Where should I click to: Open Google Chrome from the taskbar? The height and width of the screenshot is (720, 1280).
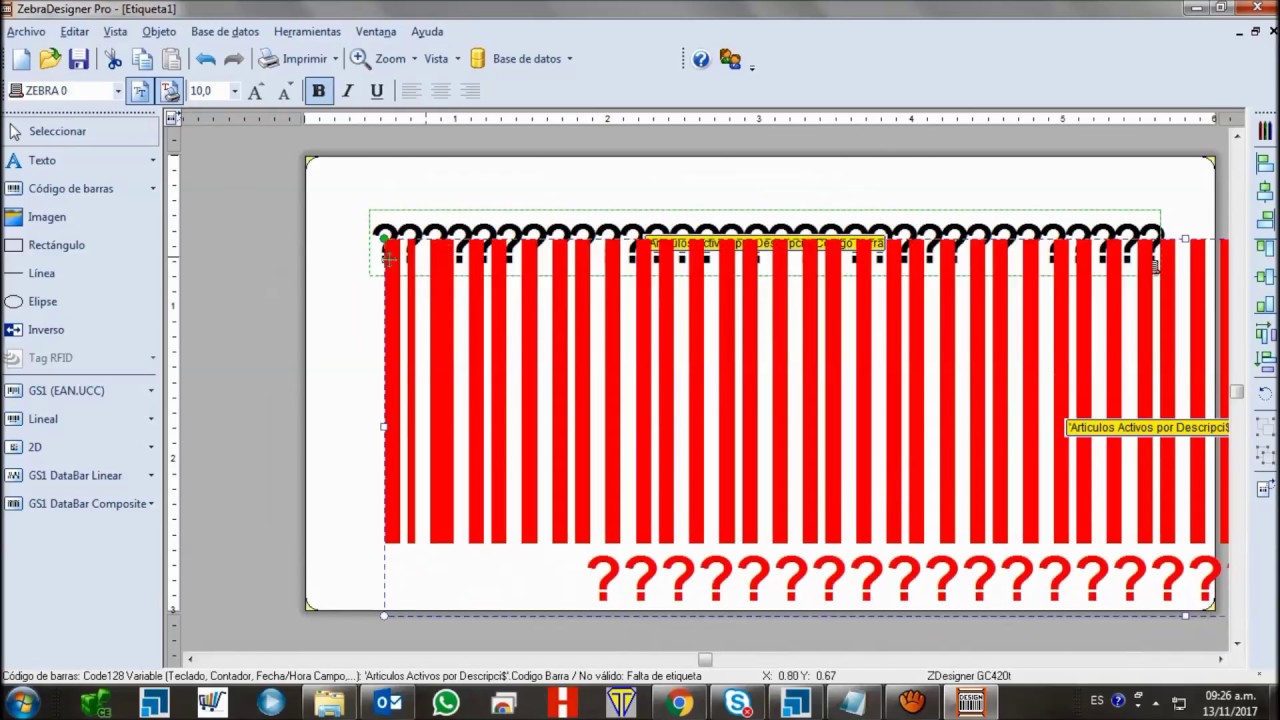(680, 703)
